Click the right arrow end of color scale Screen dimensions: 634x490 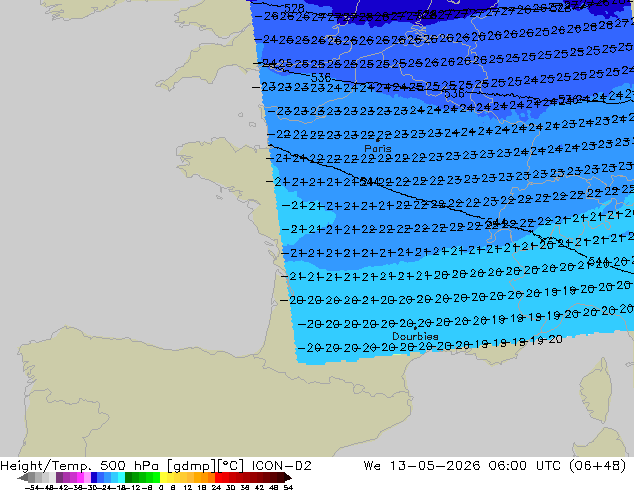coord(288,477)
